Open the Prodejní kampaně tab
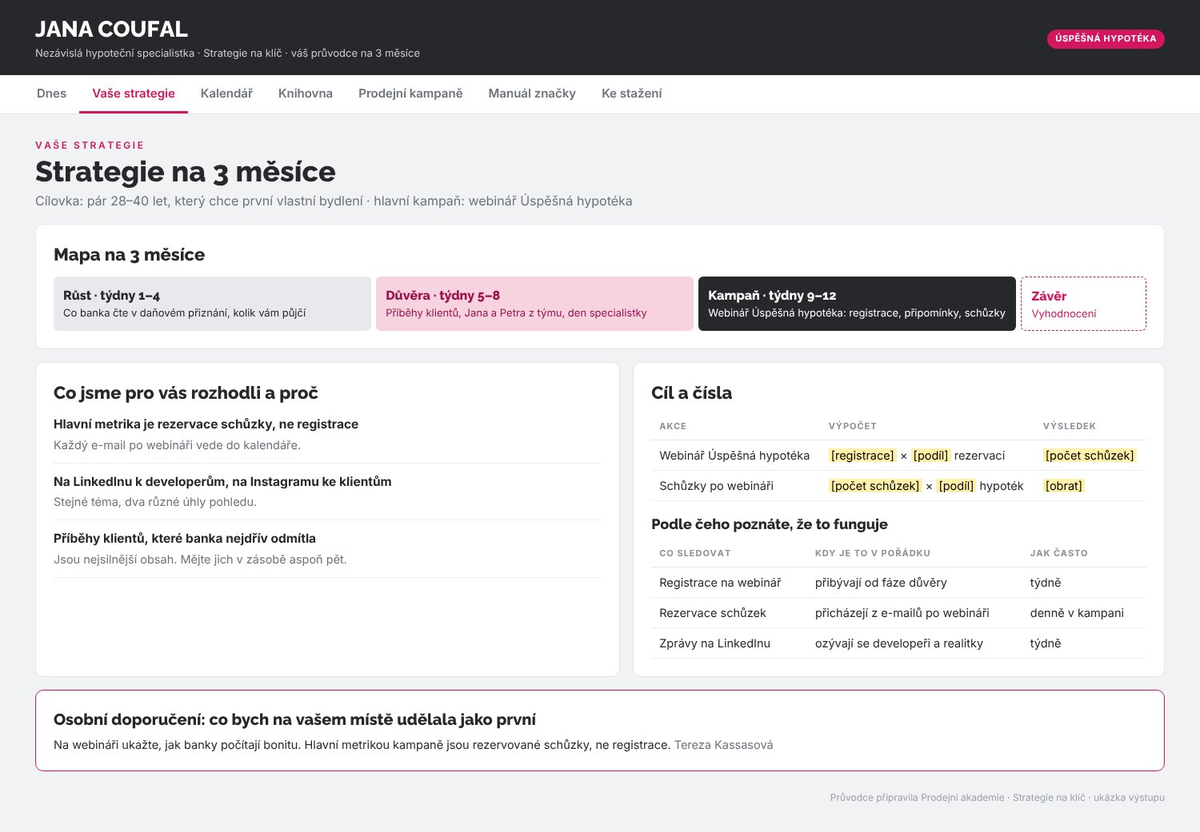The height and width of the screenshot is (832, 1200). tap(411, 94)
